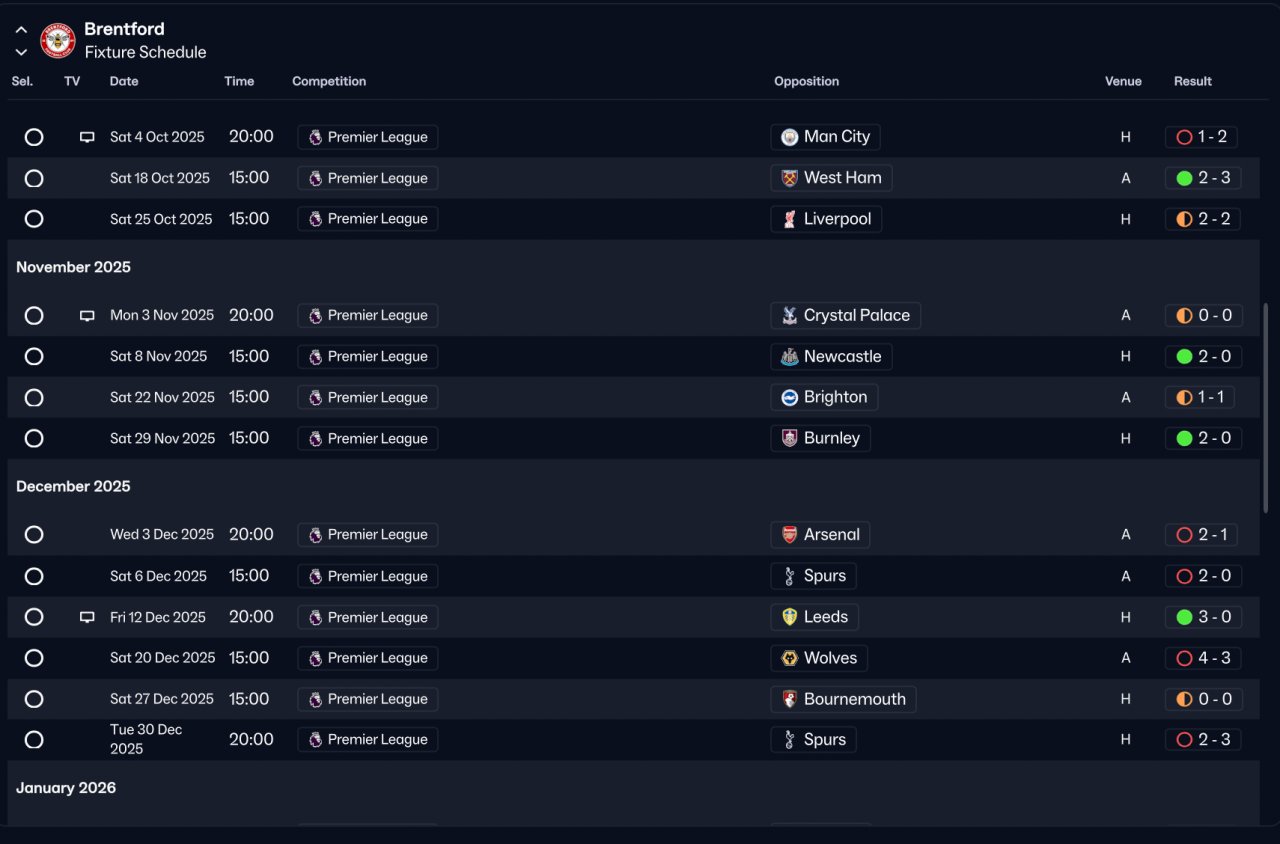
Task: Click the down chevron beside the Brentford badge
Action: [x=21, y=52]
